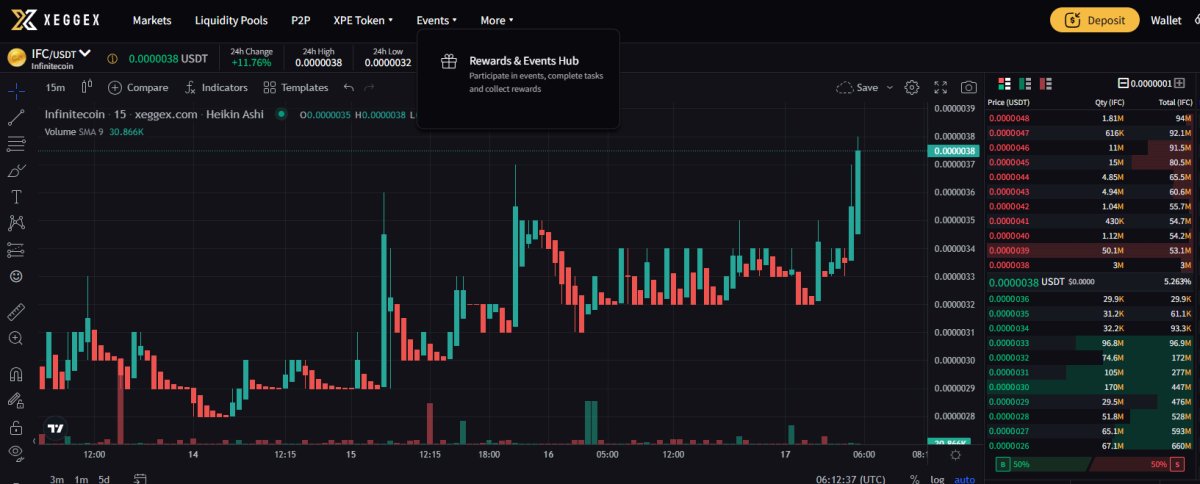
Task: Open the chart patterns tool
Action: (x=15, y=223)
